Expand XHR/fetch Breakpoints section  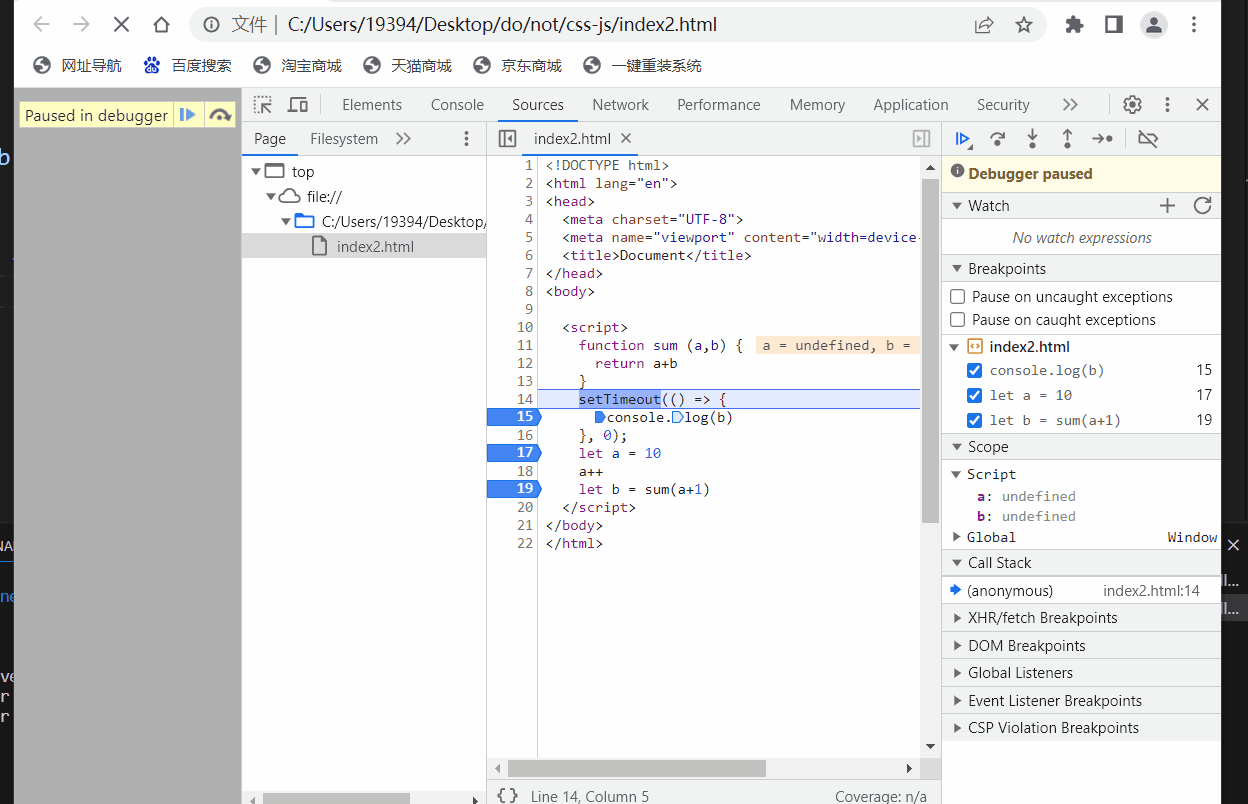point(1042,618)
